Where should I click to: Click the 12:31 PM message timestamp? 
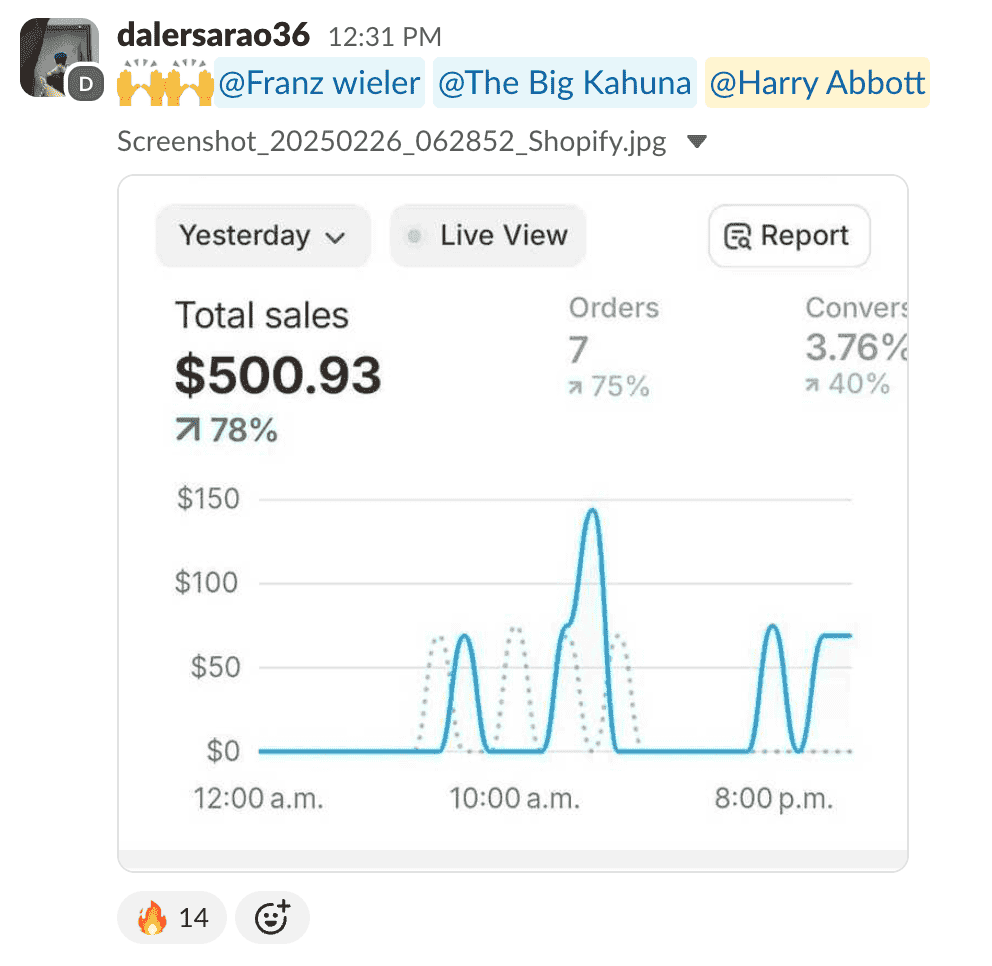[x=385, y=38]
